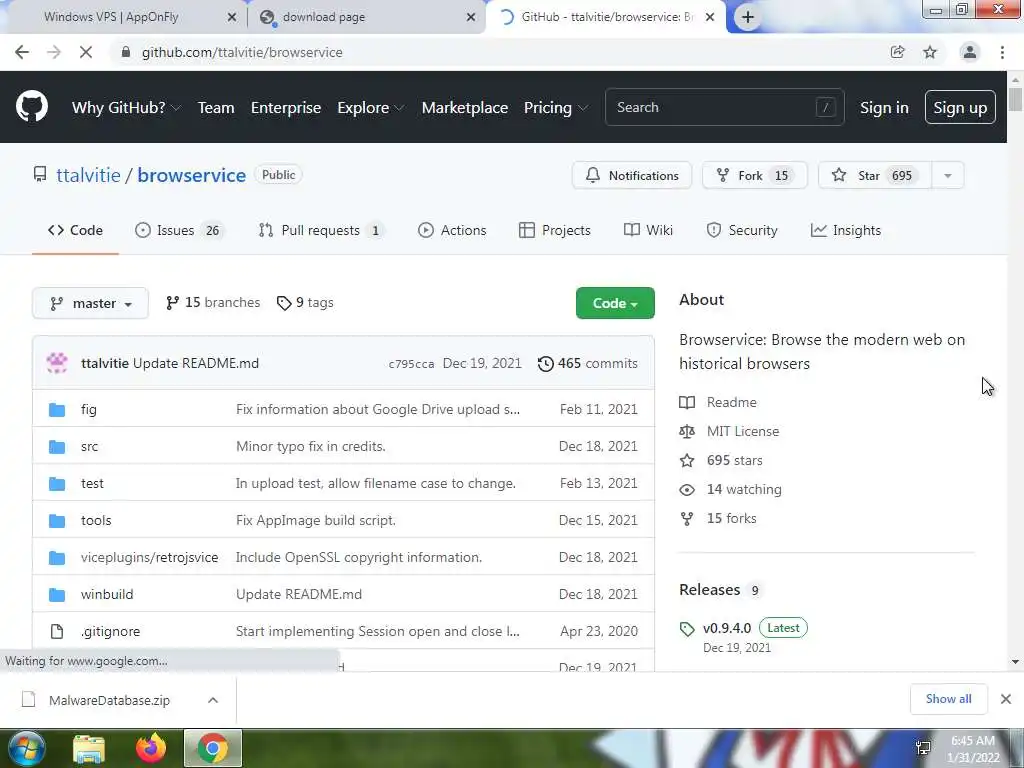Stop page loading with the X button

pyautogui.click(x=86, y=52)
